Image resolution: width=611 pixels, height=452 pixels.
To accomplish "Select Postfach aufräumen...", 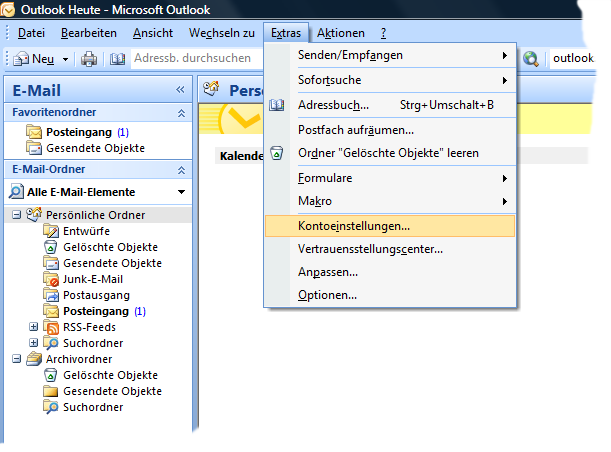I will click(390, 130).
